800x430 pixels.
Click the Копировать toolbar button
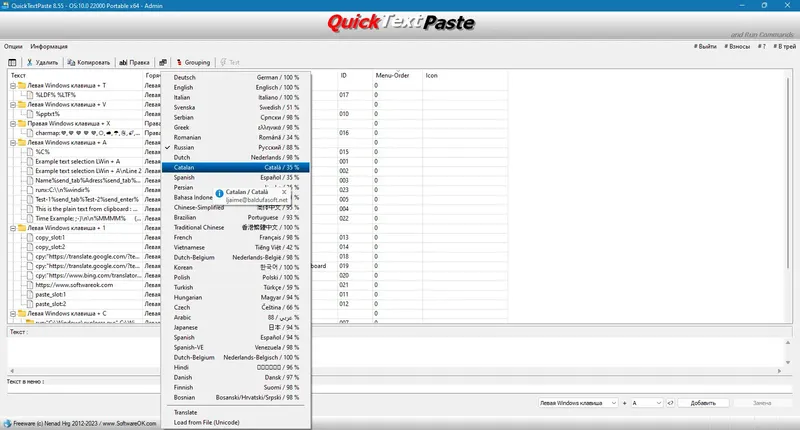(89, 62)
